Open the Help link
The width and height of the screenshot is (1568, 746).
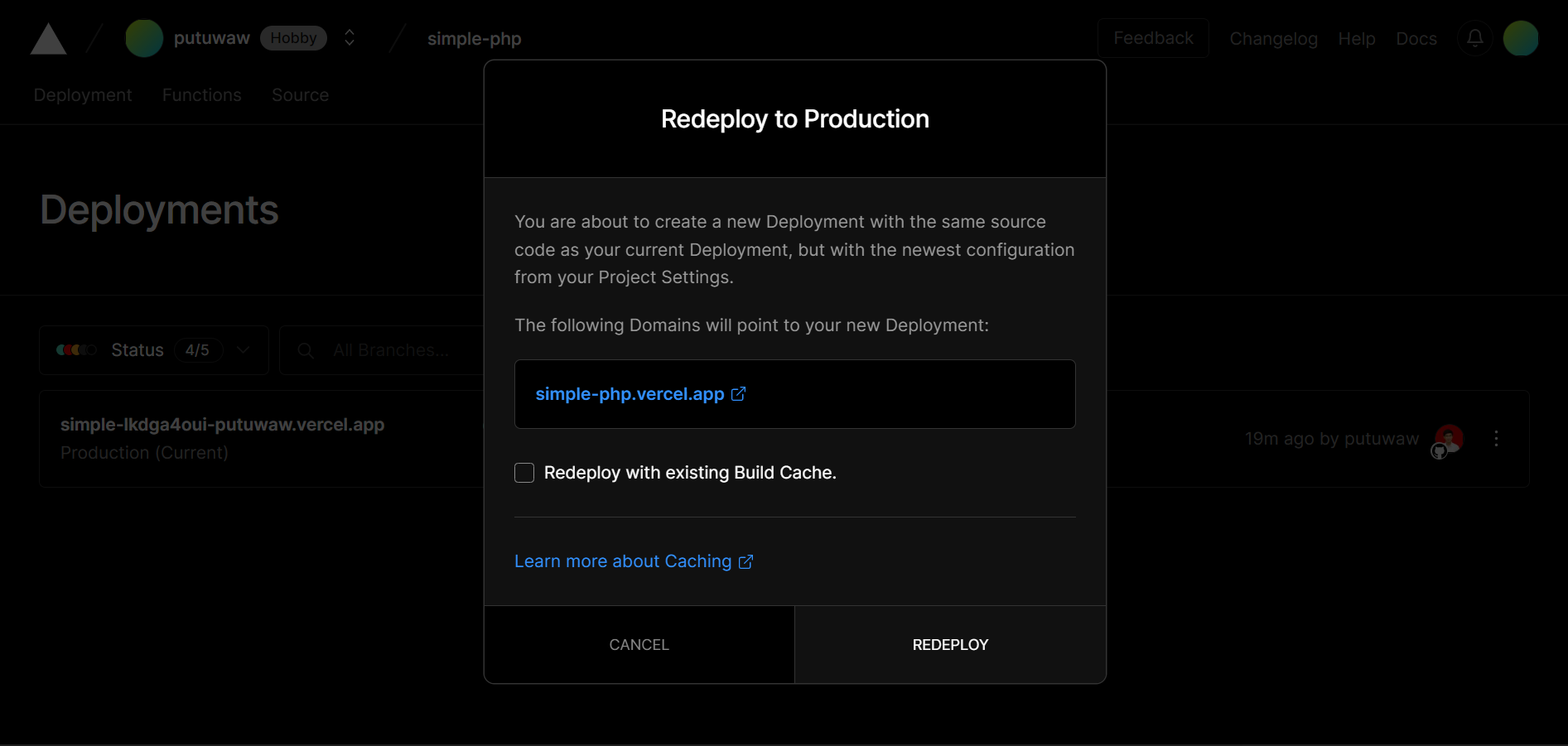[x=1357, y=39]
